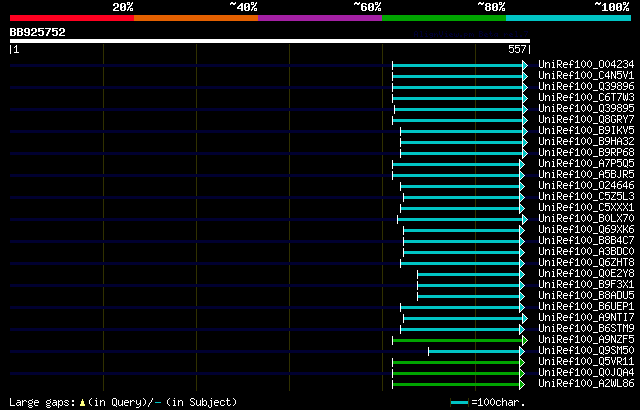Click the query start position label 1
This screenshot has width=640, height=410.
coord(16,49)
